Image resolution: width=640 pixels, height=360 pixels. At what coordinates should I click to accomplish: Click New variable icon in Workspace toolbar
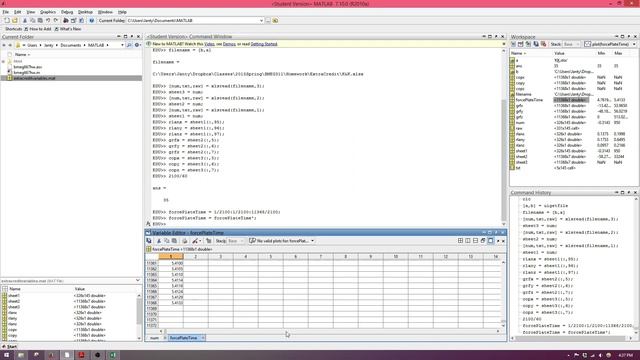513,44
